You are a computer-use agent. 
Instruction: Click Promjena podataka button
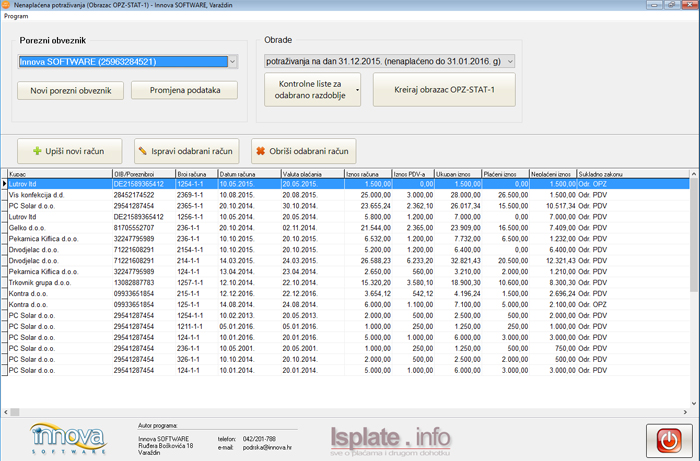click(x=184, y=90)
